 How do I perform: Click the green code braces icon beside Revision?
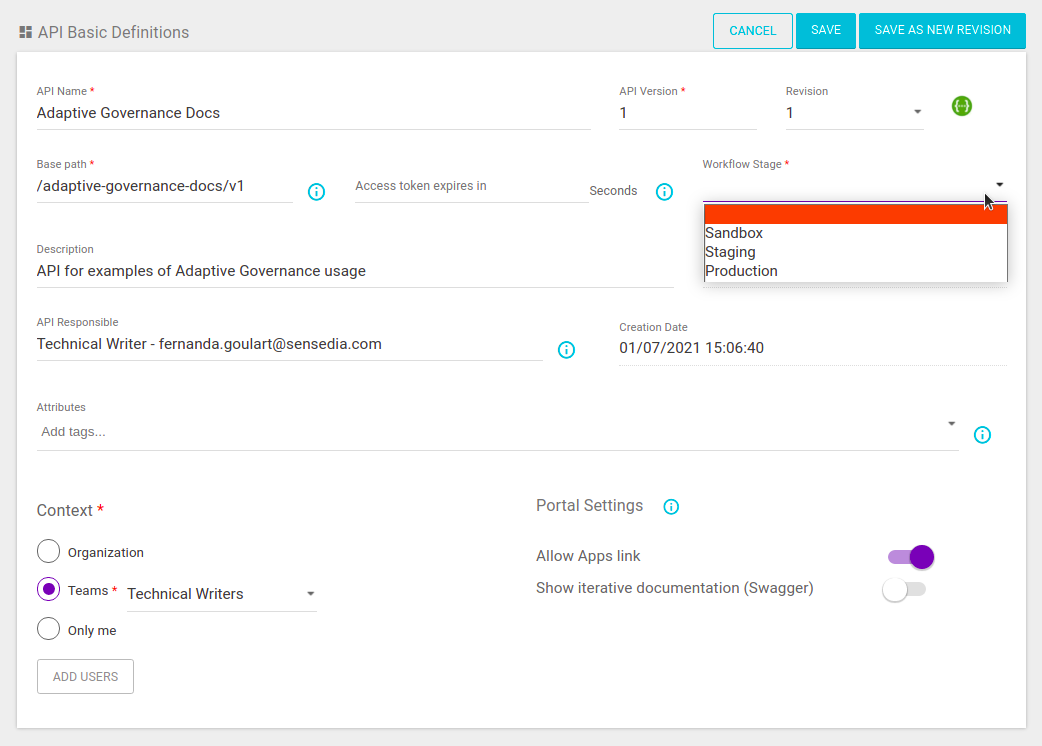coord(961,106)
